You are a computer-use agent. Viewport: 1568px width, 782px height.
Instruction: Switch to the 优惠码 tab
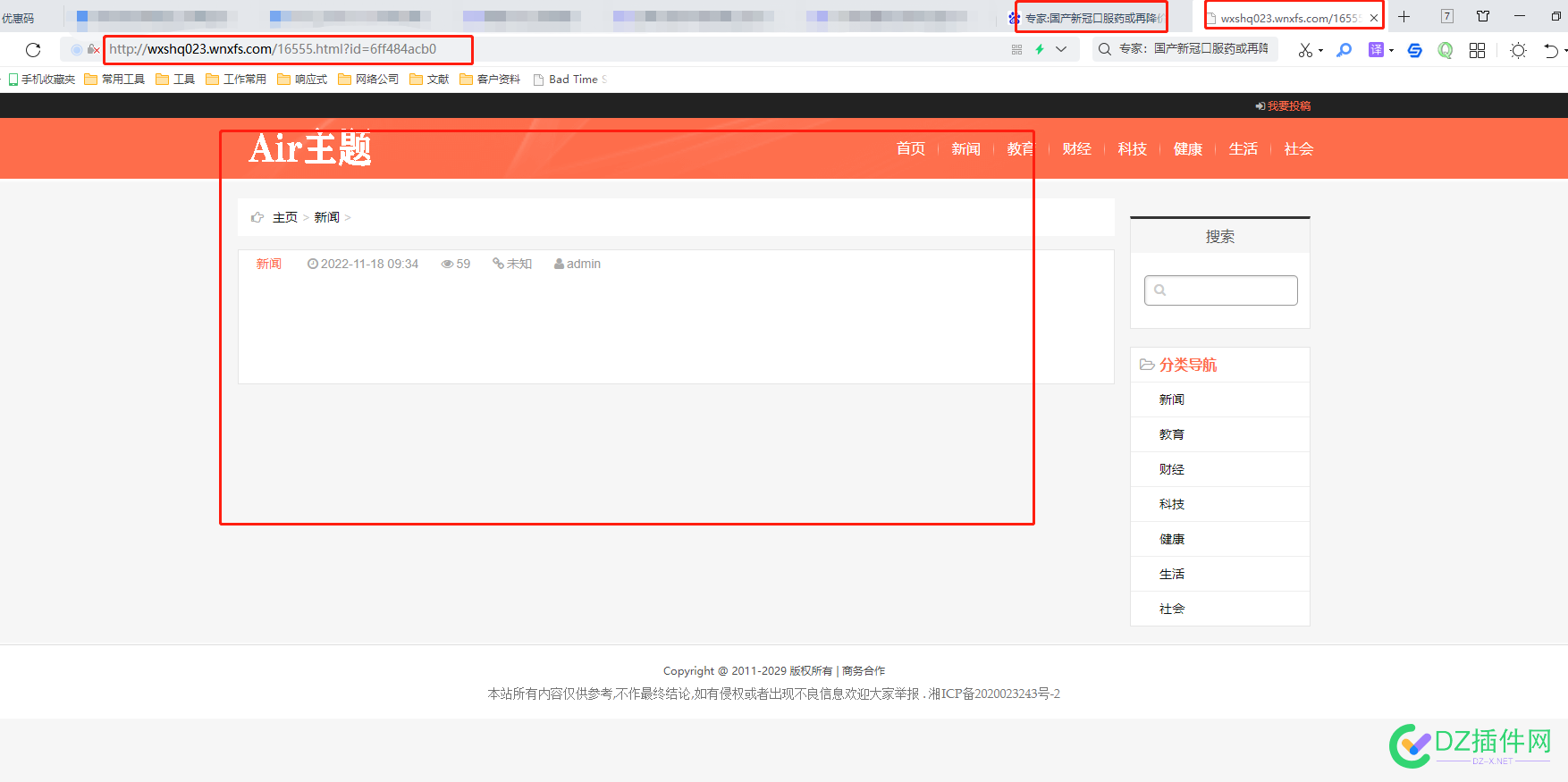click(x=18, y=18)
